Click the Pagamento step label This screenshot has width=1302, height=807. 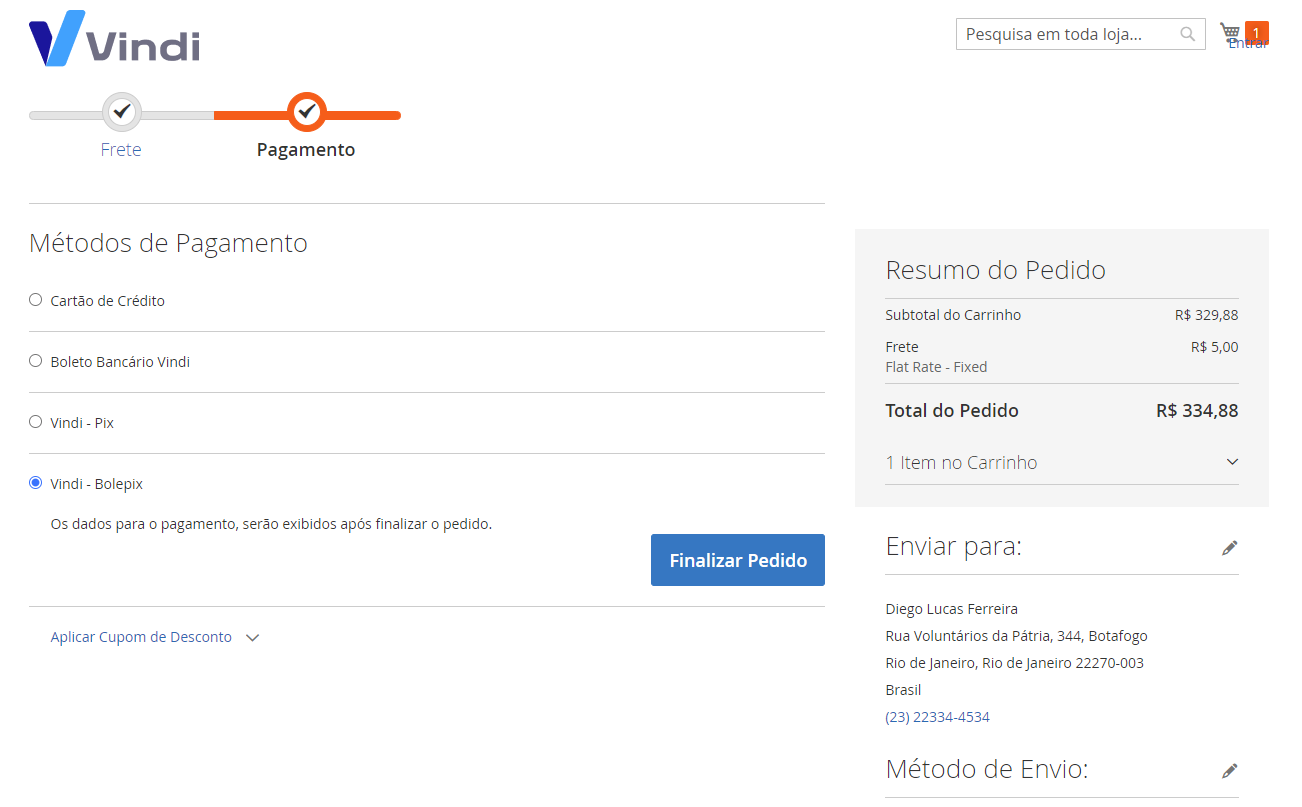click(x=305, y=150)
